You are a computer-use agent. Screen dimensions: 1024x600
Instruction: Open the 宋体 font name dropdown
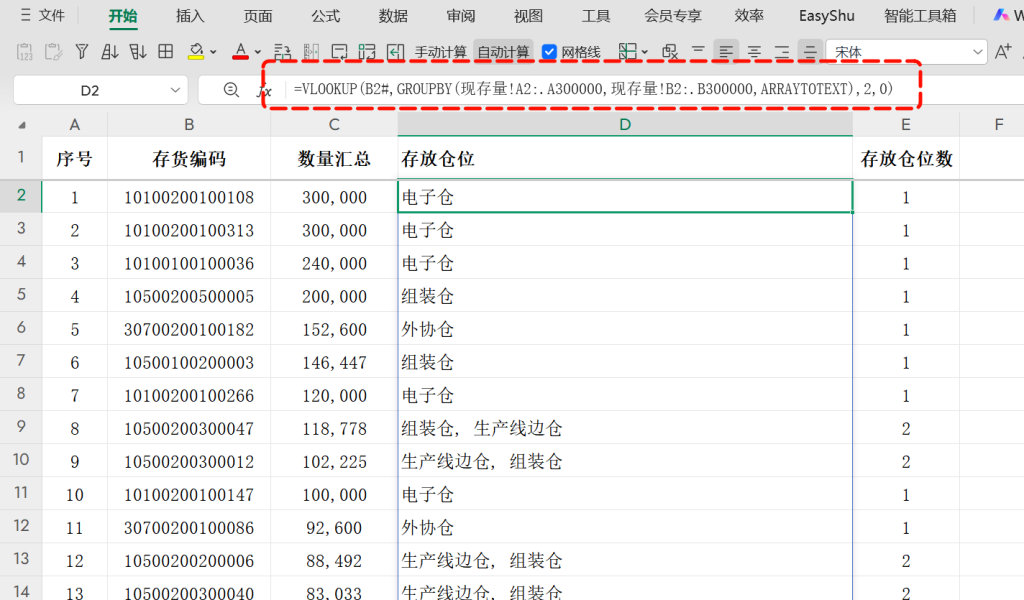pyautogui.click(x=978, y=52)
